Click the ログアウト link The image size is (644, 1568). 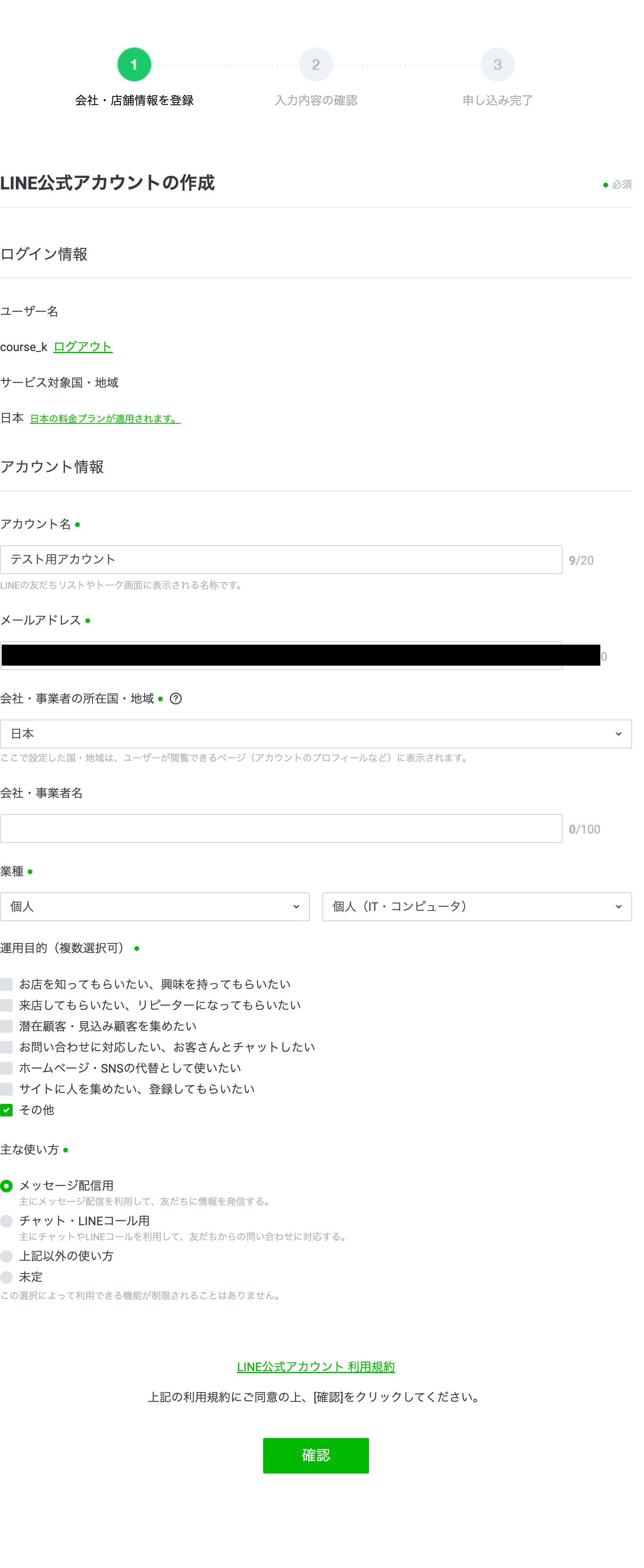click(x=83, y=347)
